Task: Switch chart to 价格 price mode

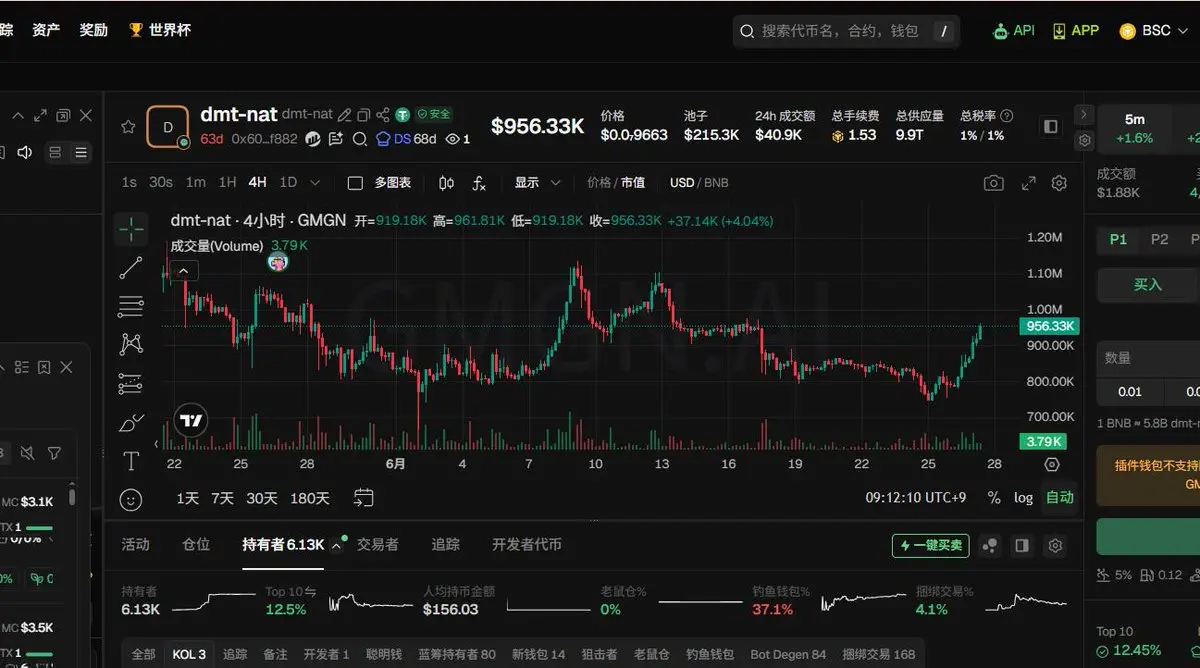Action: (599, 183)
